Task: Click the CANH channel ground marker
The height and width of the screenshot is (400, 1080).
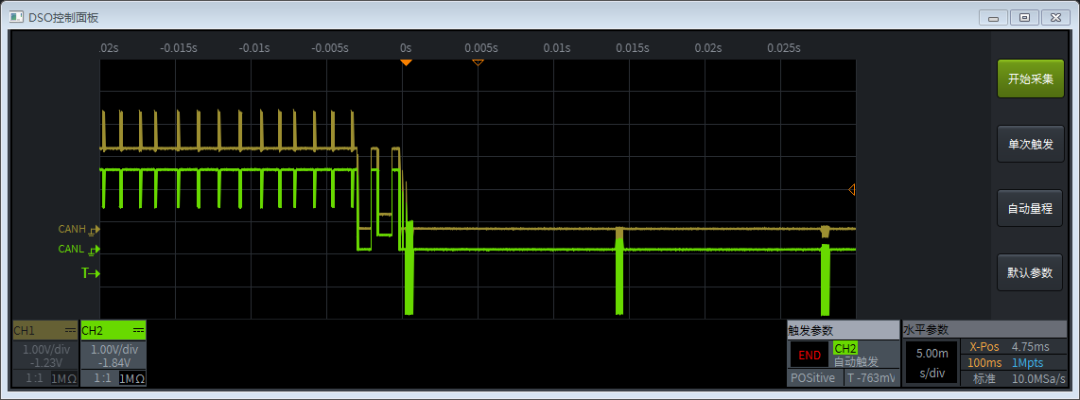Action: [x=96, y=229]
